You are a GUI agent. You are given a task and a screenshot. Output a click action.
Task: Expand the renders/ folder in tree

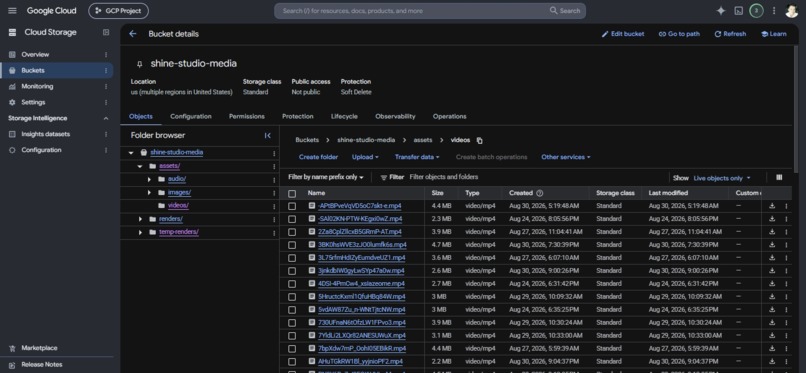(x=140, y=219)
